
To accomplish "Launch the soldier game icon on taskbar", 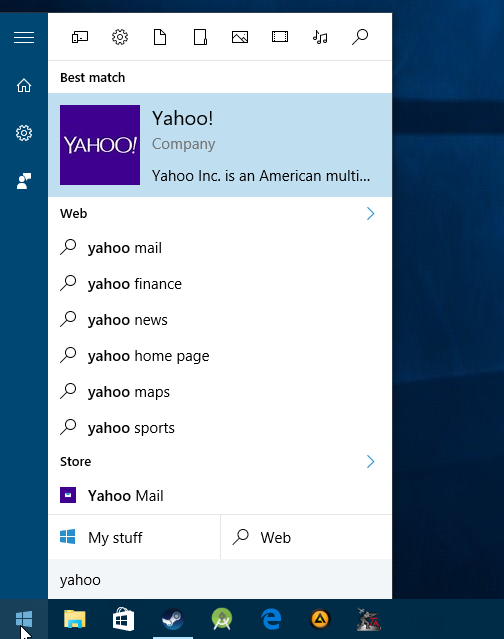I will [369, 619].
